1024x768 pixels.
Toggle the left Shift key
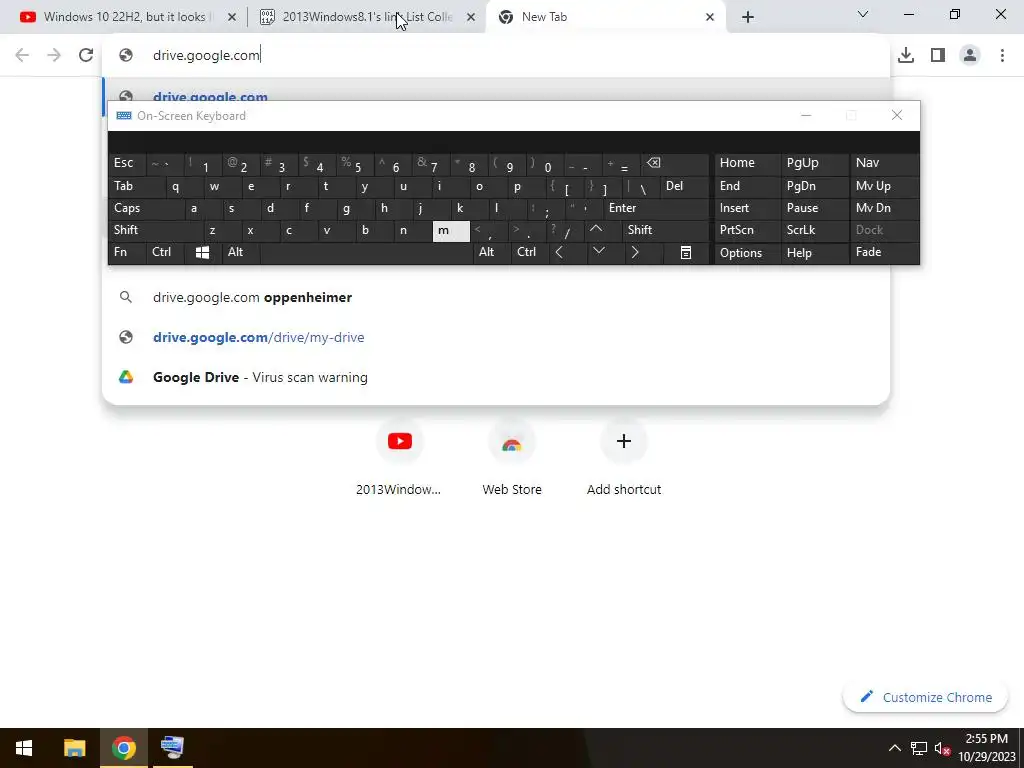[155, 230]
